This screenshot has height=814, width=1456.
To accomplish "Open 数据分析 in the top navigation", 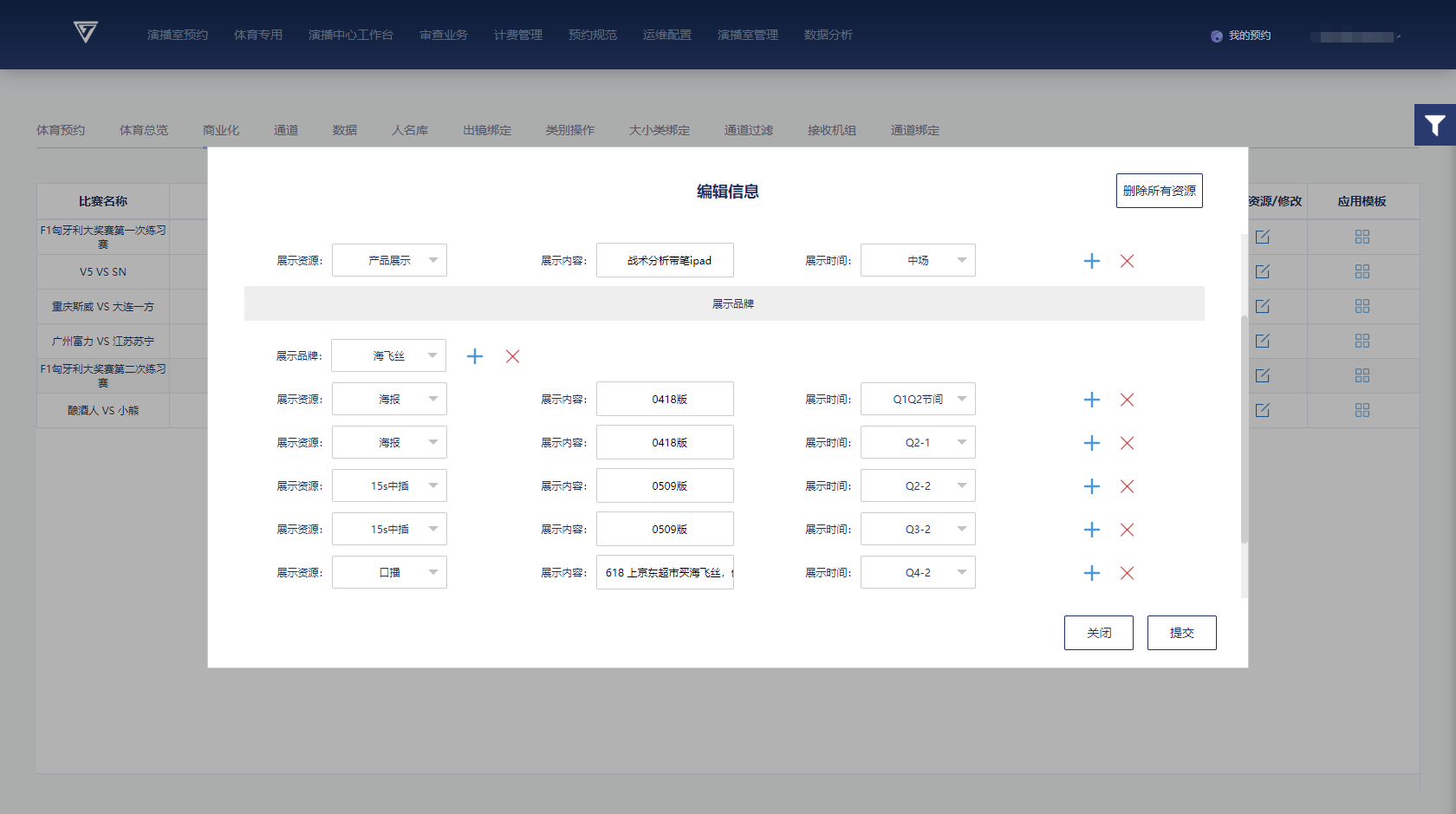I will point(828,35).
